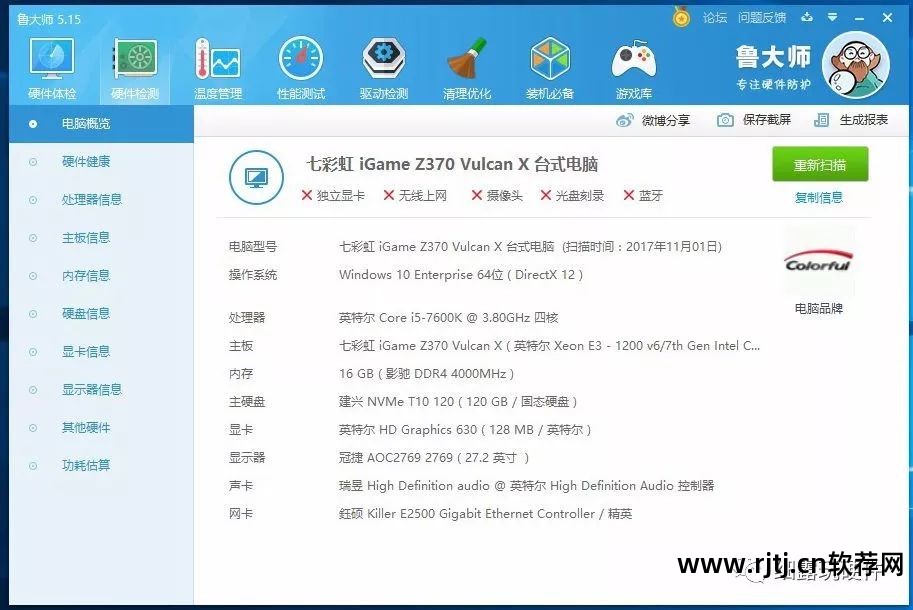Click the 复制信息 link
The height and width of the screenshot is (610, 913).
(818, 198)
